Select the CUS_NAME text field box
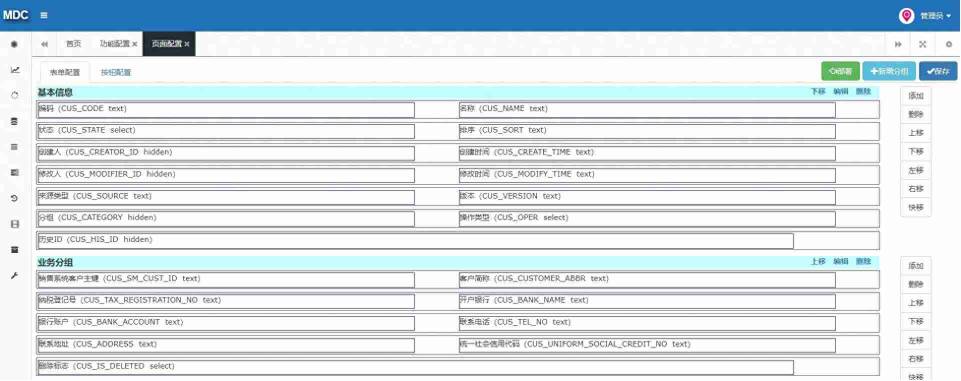The width and height of the screenshot is (961, 381). click(647, 110)
